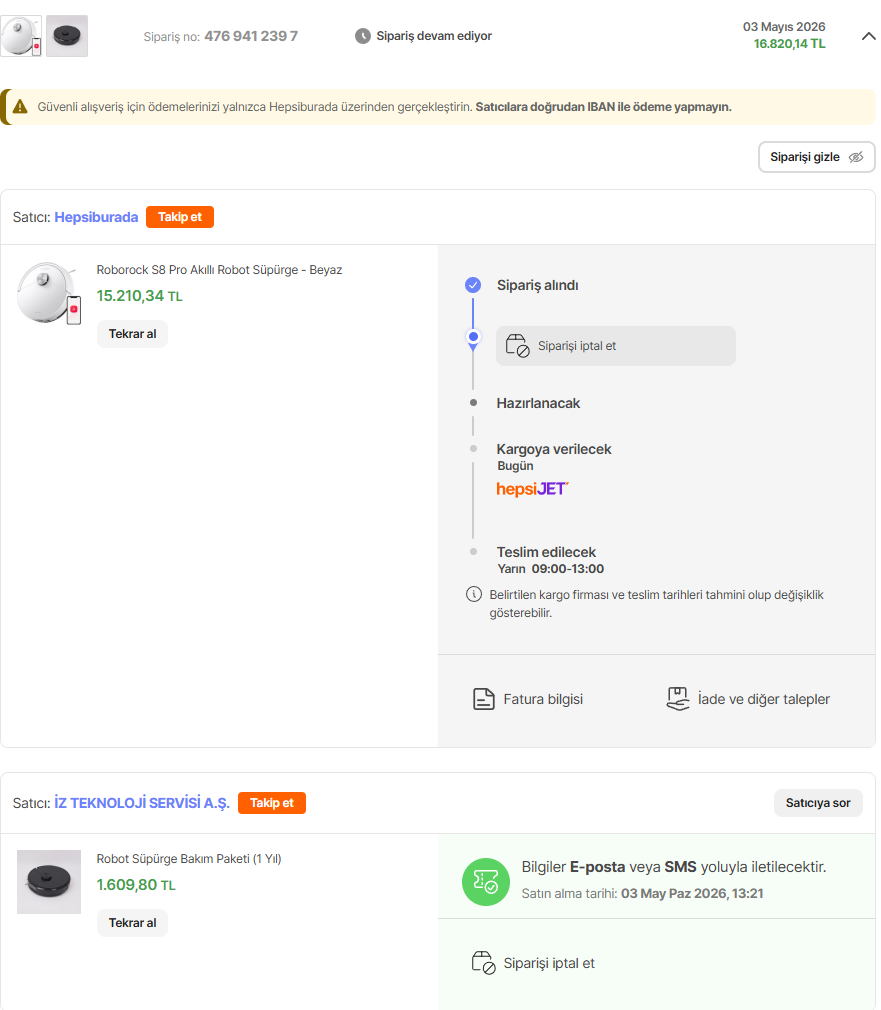Viewport: 881px width, 1010px height.
Task: Open Roborock S8 Pro product image
Action: tap(49, 293)
